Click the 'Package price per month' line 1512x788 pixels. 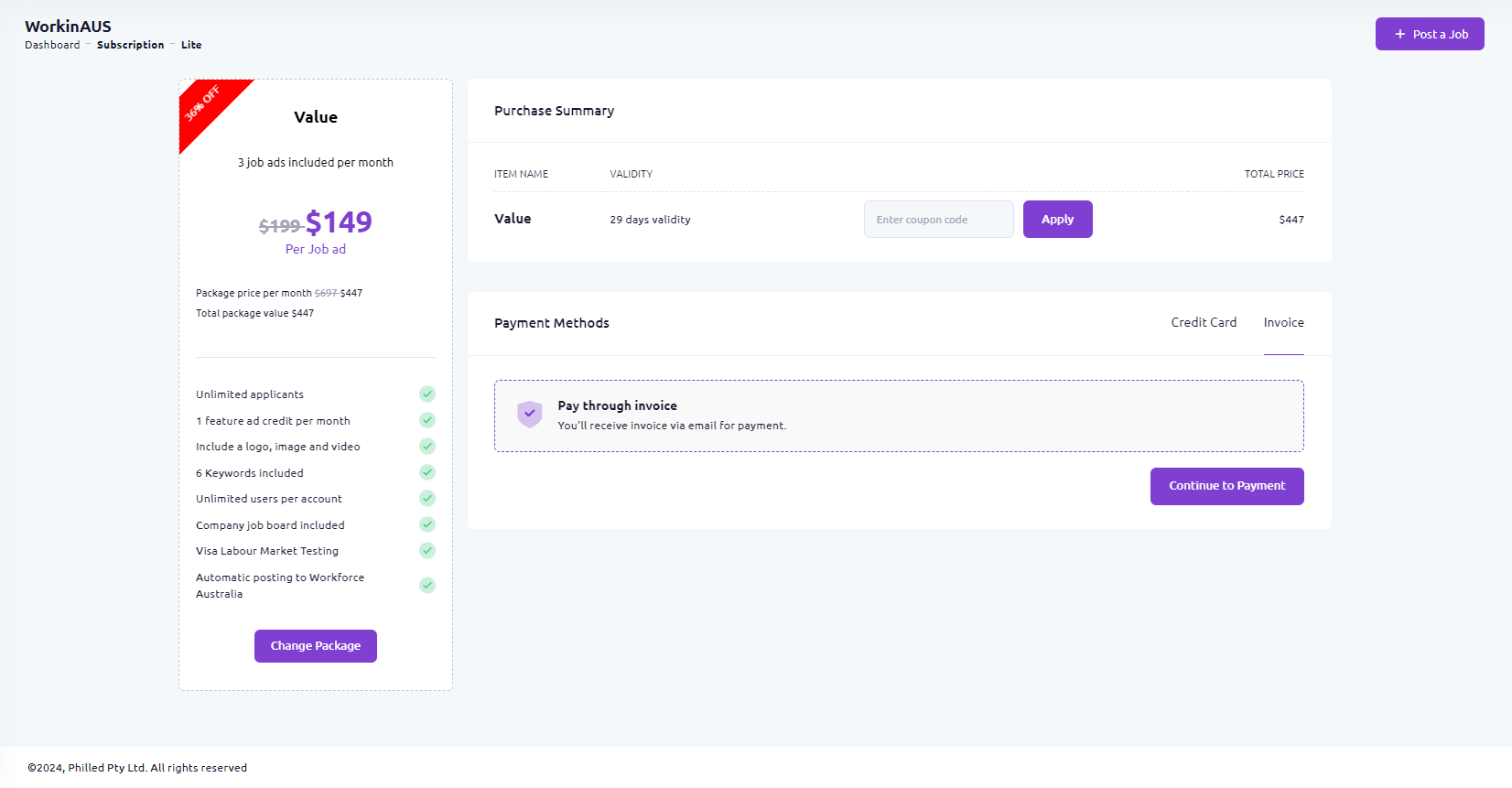tap(279, 293)
